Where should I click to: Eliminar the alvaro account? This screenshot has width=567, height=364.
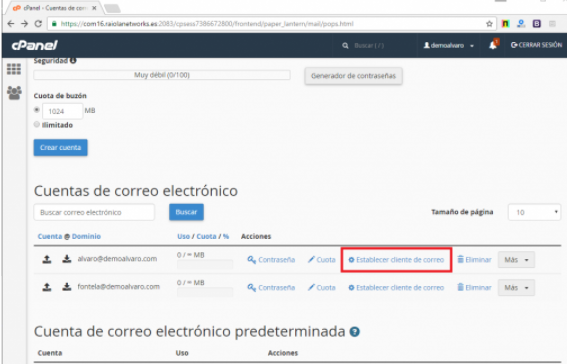474,260
